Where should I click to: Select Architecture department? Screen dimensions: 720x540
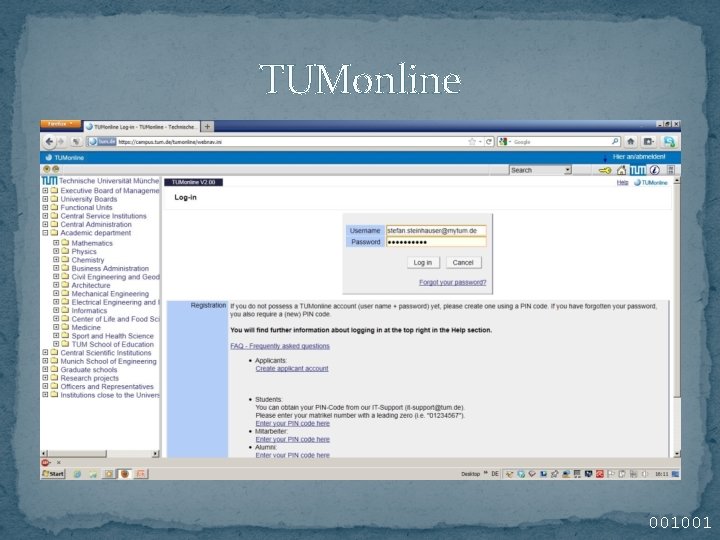pos(90,285)
